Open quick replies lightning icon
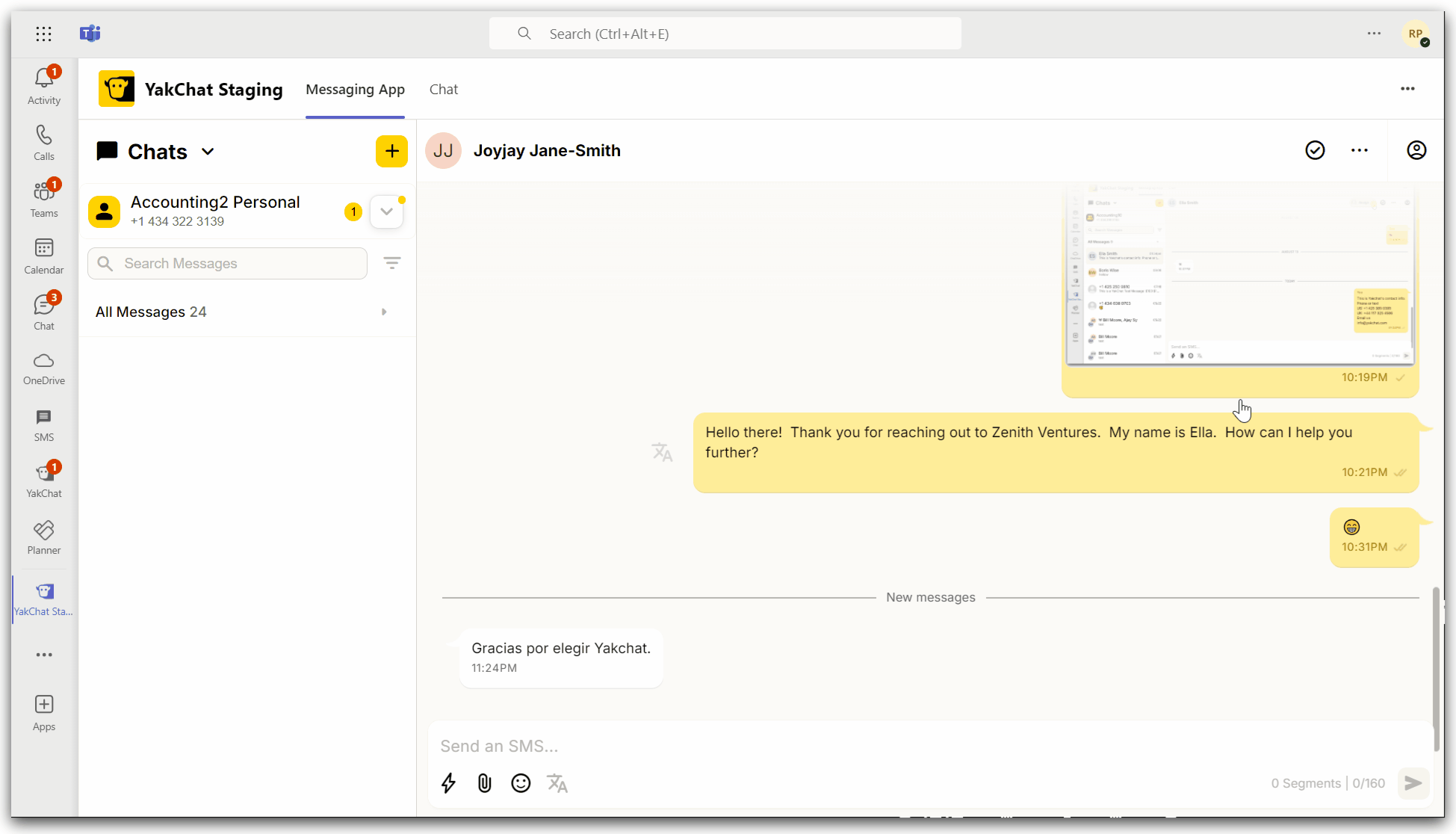This screenshot has width=1456, height=834. (x=448, y=783)
